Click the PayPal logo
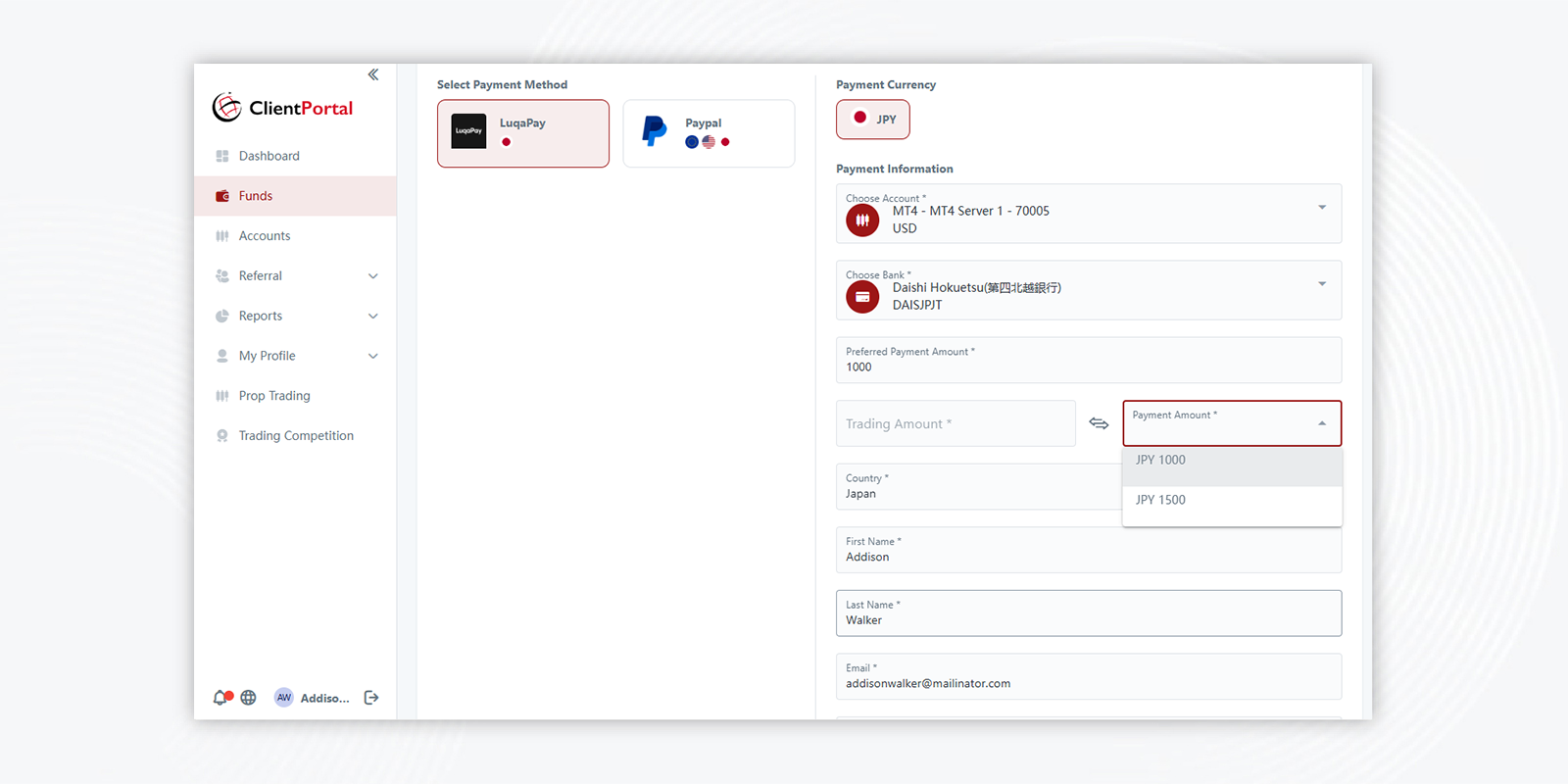1568x784 pixels. click(655, 131)
